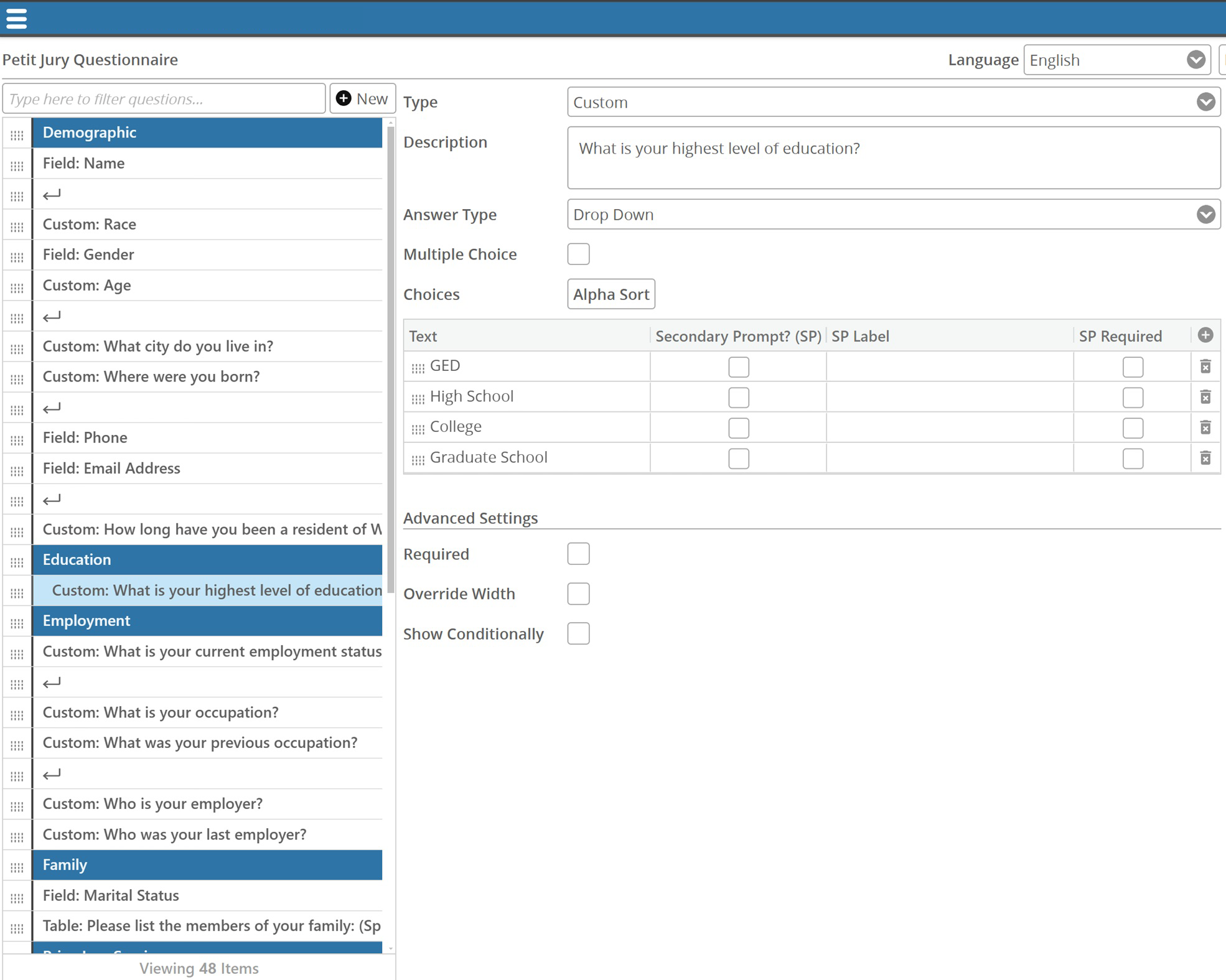This screenshot has height=980, width=1226.
Task: Focus the filter questions input field
Action: tap(164, 99)
